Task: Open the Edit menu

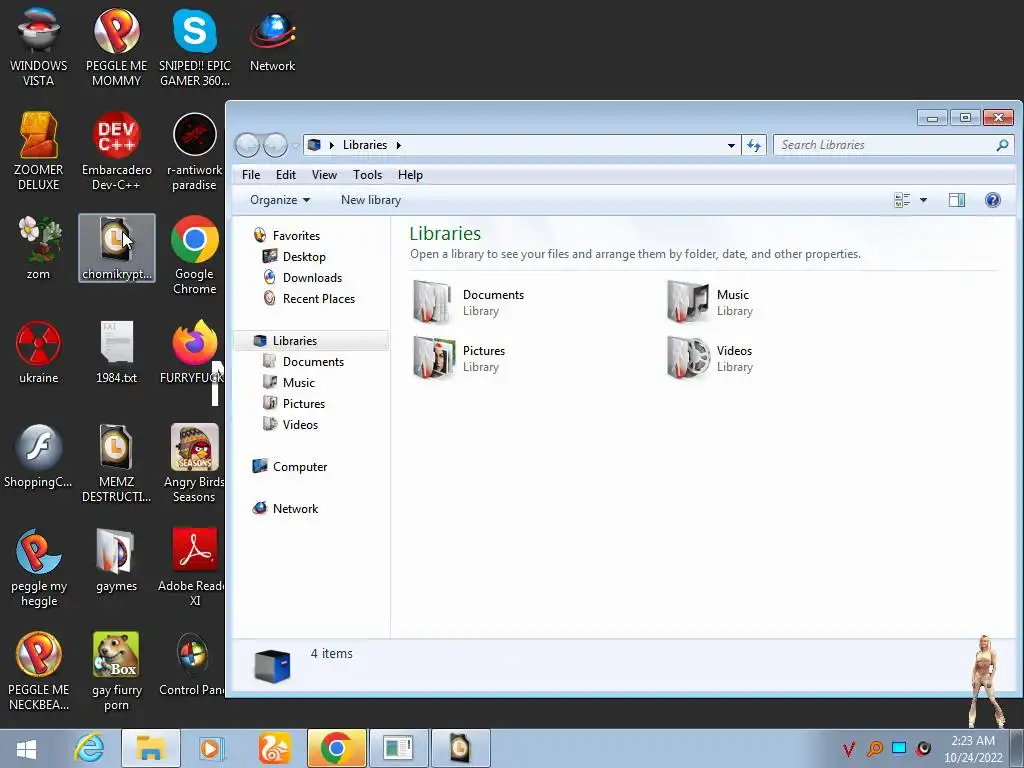Action: click(285, 175)
